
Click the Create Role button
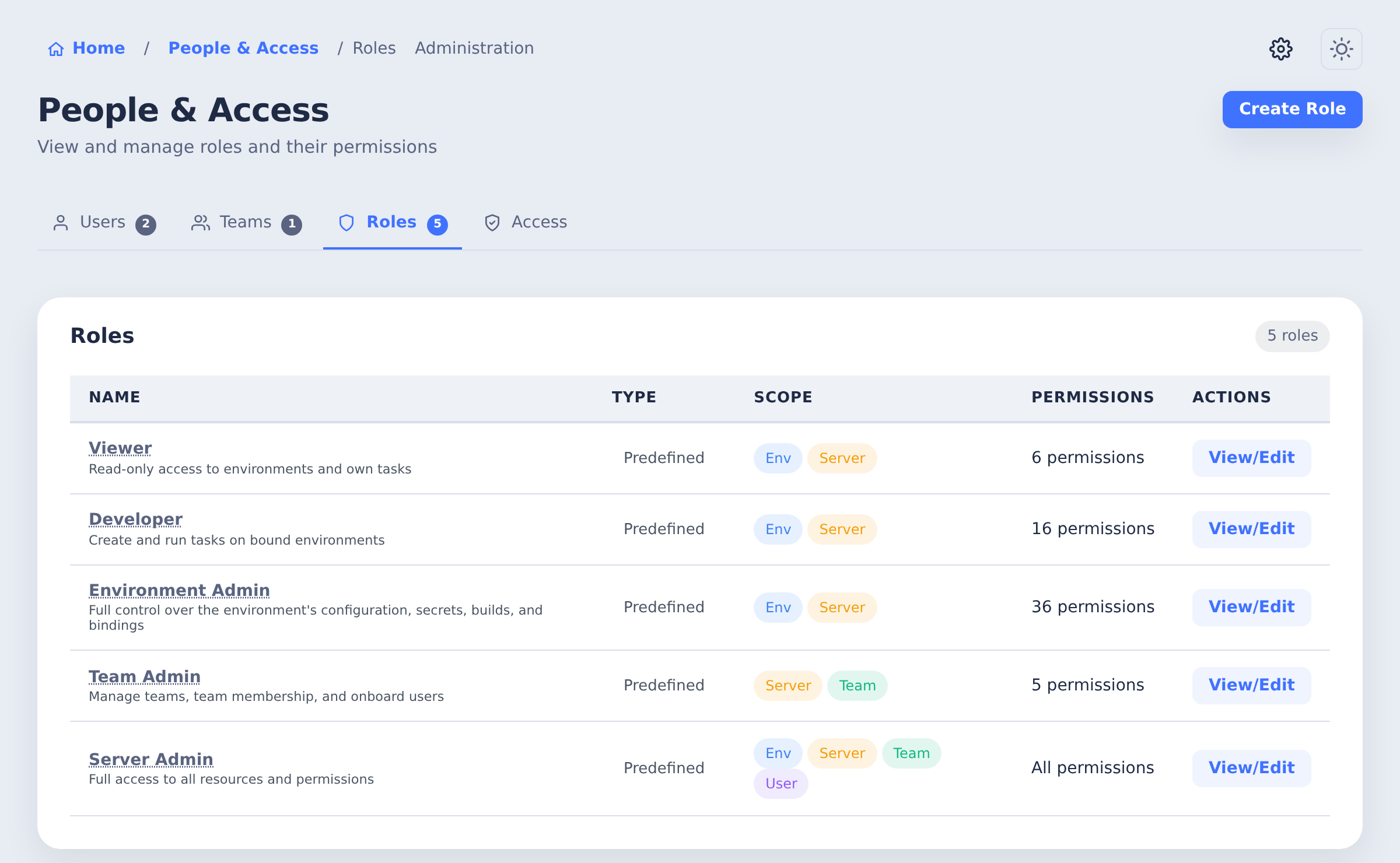tap(1293, 110)
